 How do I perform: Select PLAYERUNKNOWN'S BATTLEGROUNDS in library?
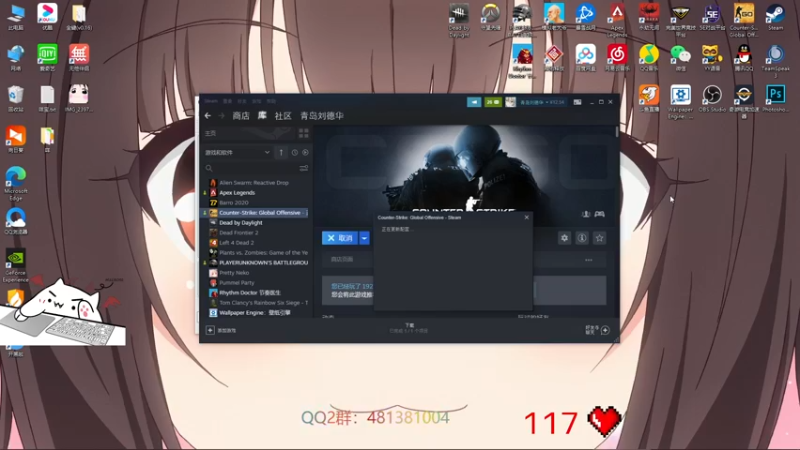pyautogui.click(x=258, y=263)
